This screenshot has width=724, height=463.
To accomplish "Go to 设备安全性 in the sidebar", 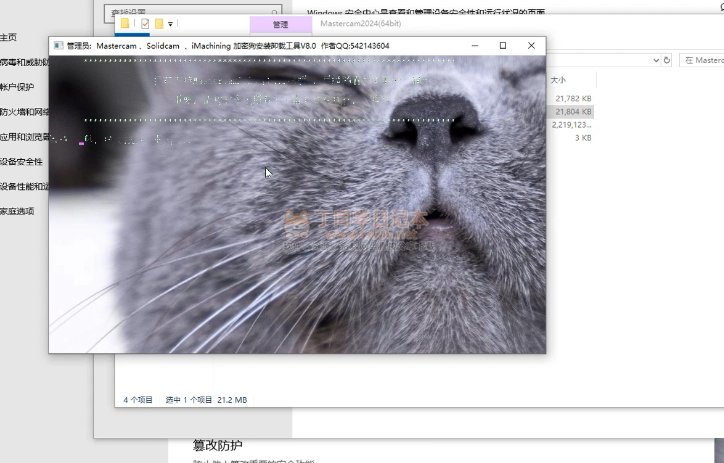I will coord(21,161).
